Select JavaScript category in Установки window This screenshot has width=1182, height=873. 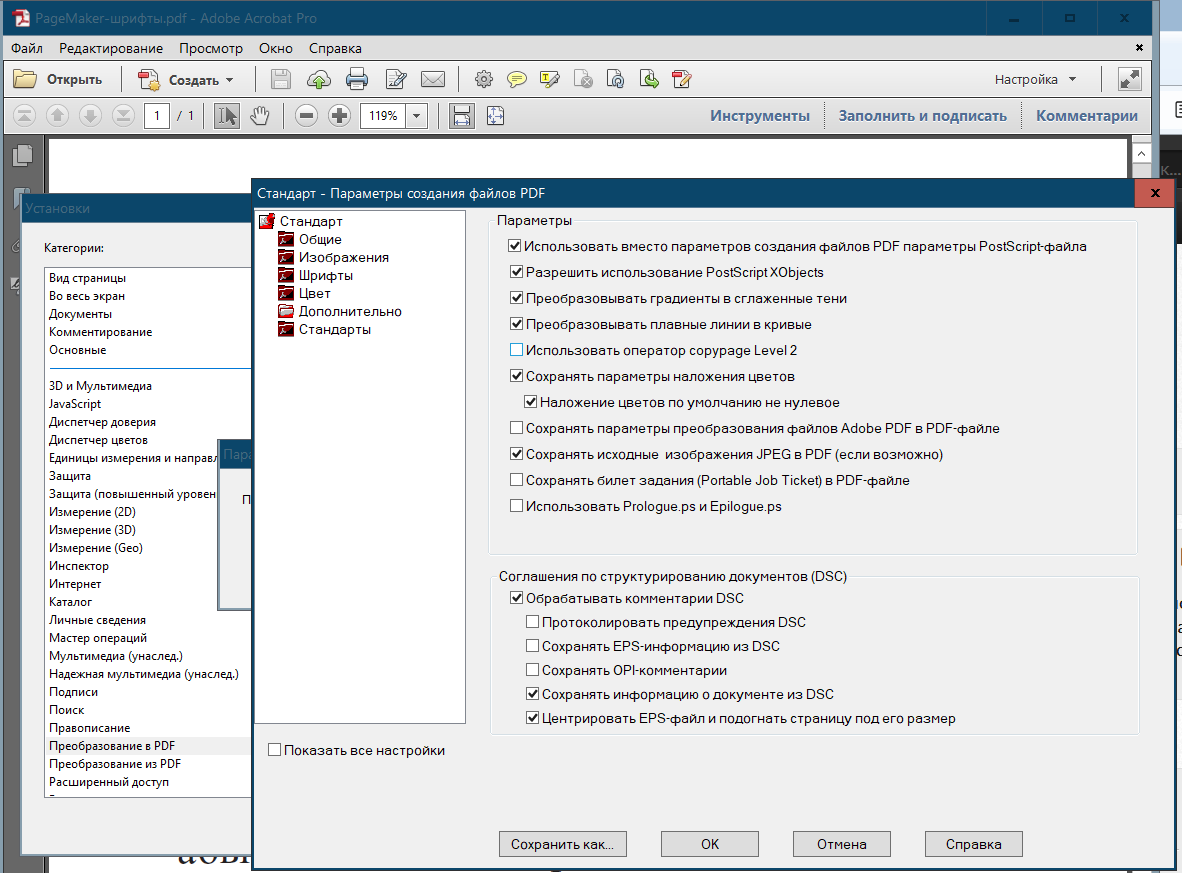pos(75,403)
